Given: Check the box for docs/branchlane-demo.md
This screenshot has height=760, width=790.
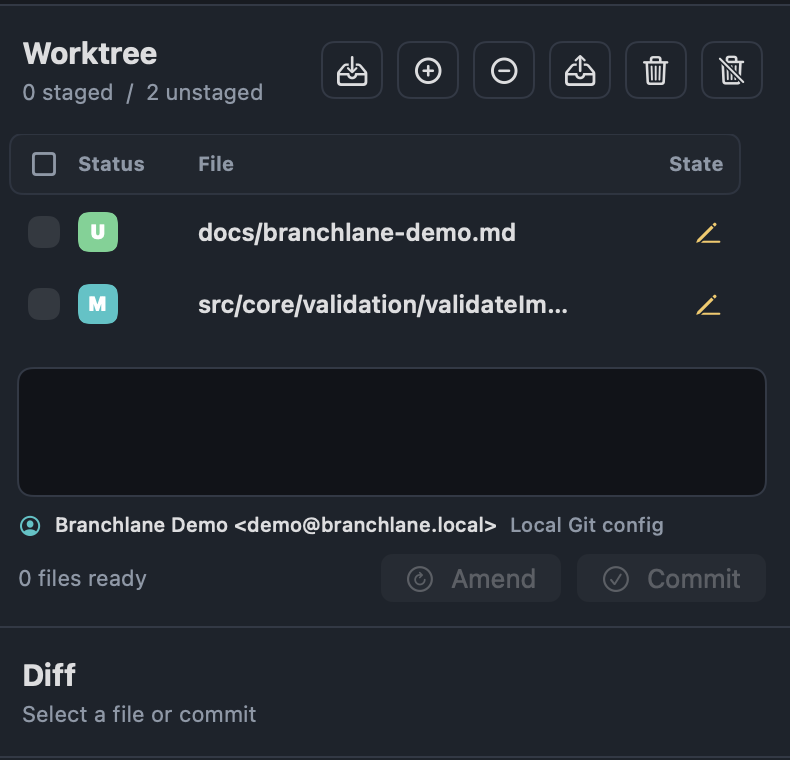Looking at the screenshot, I should (x=44, y=232).
